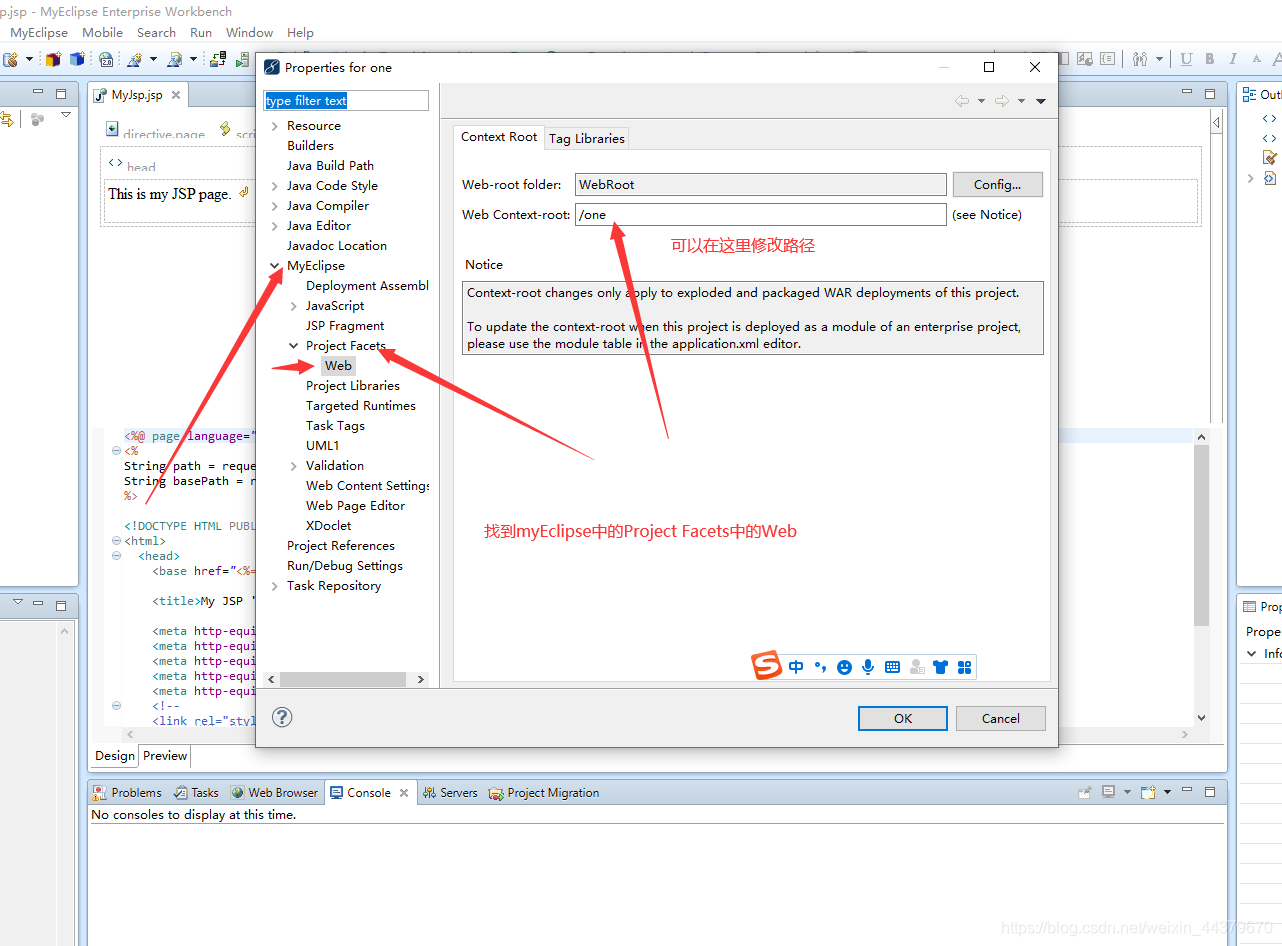Viewport: 1282px width, 946px height.
Task: Click the Config... button
Action: point(998,184)
